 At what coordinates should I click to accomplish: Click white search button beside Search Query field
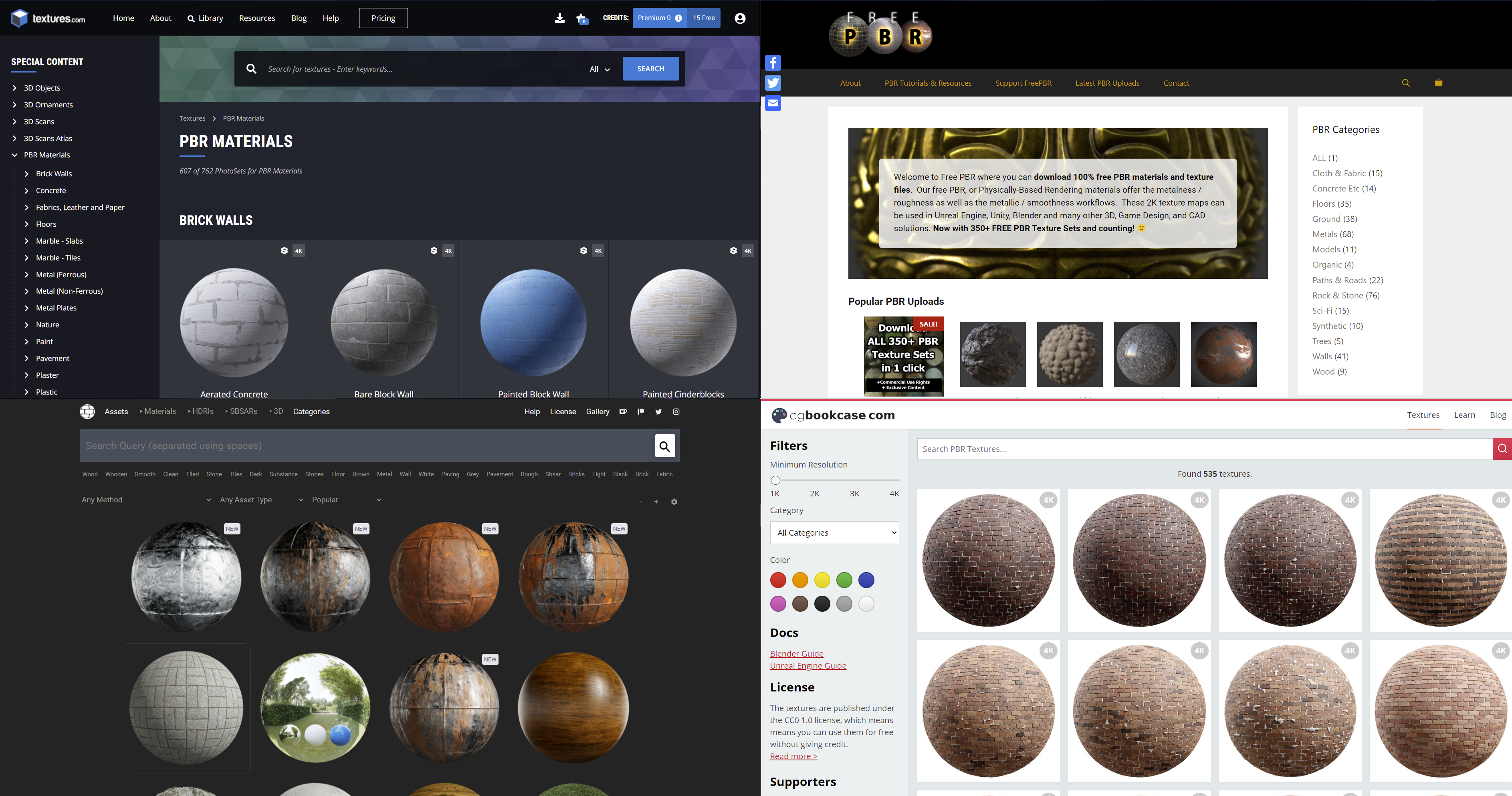(x=665, y=446)
